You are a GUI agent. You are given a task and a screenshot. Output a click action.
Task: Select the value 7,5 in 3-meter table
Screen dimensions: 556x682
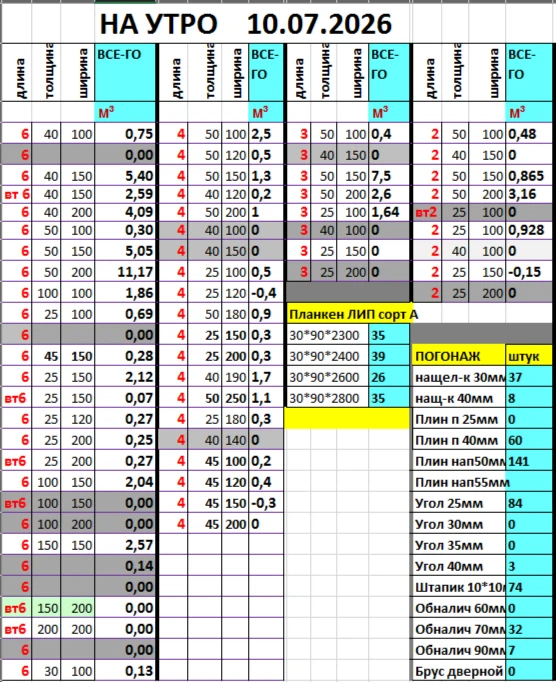pyautogui.click(x=389, y=176)
